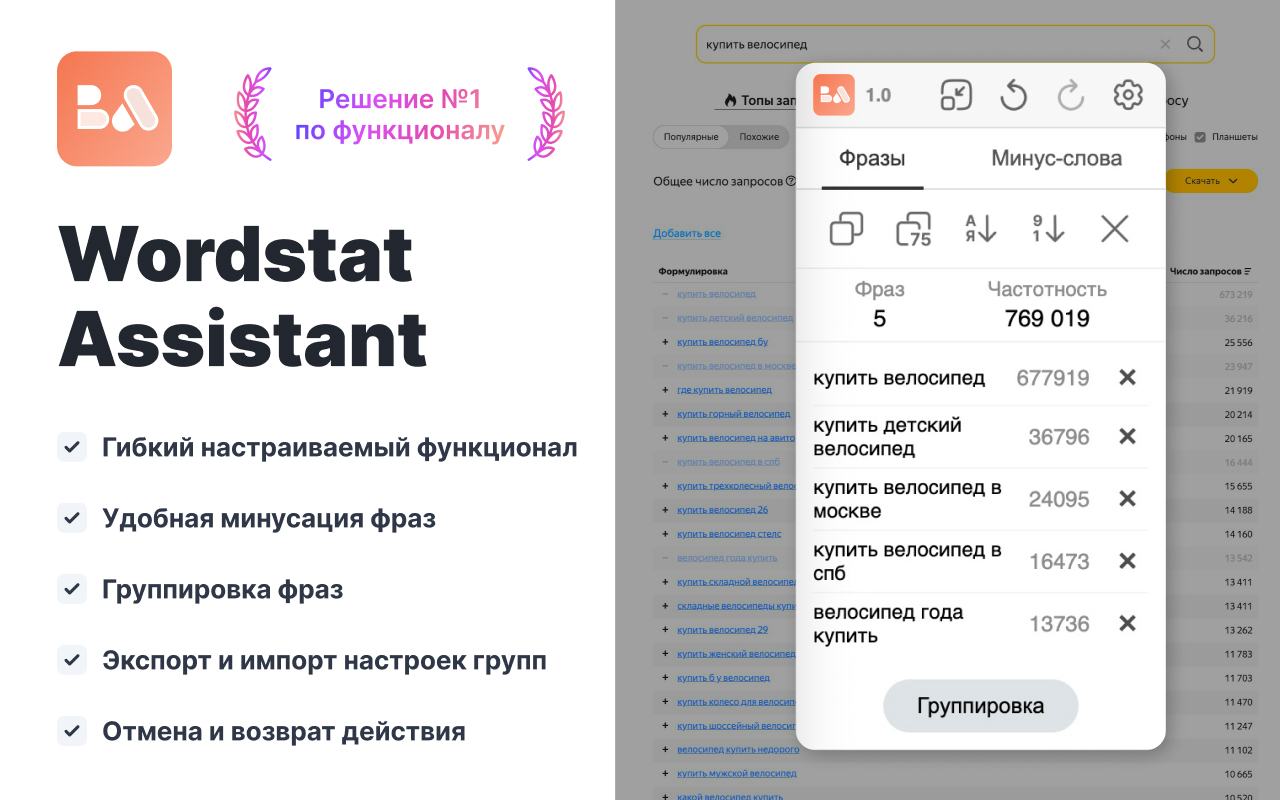Add 'купить велосипед 29' with its plus icon

coord(665,629)
